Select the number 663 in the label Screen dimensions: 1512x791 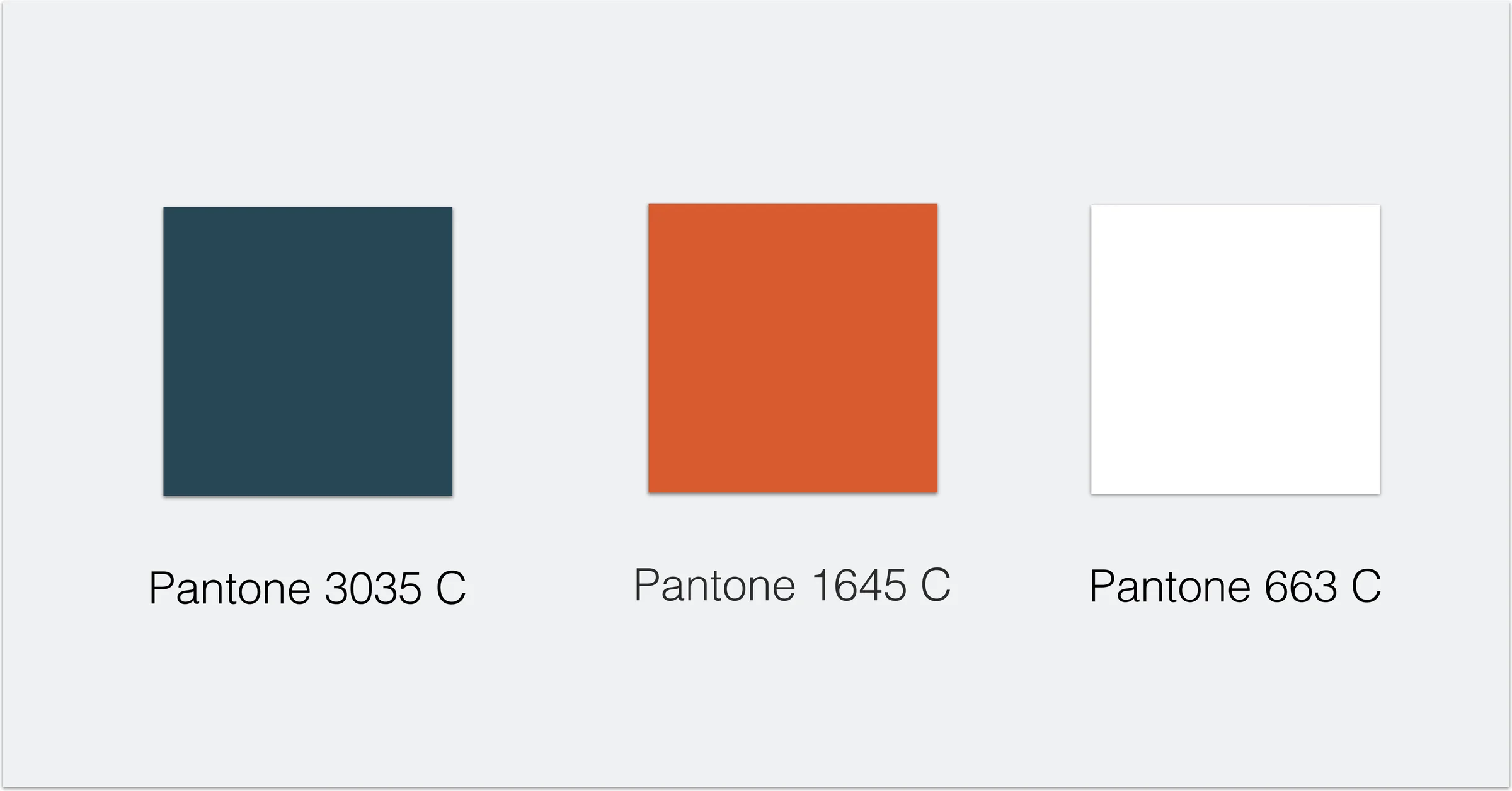1301,586
